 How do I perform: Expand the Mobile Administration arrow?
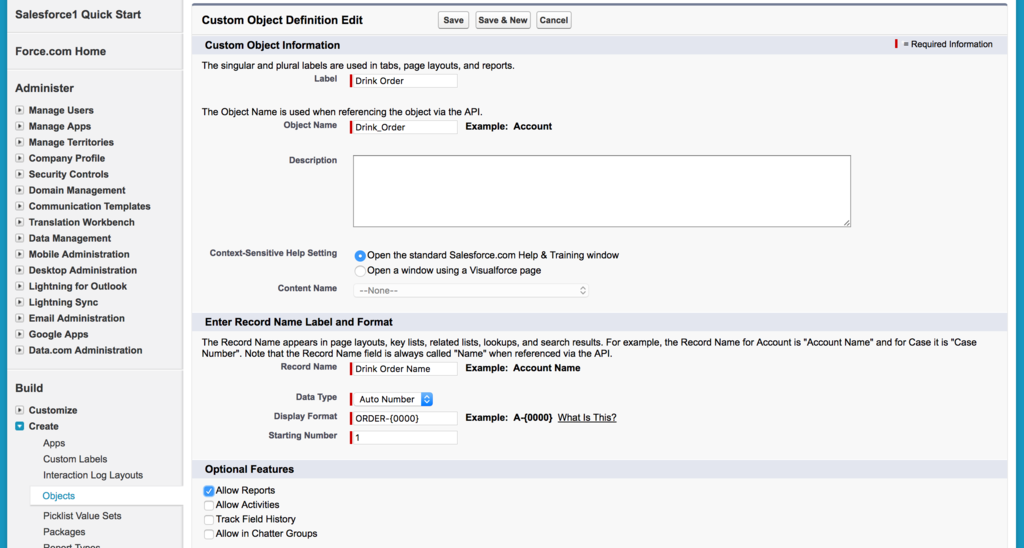[20, 254]
